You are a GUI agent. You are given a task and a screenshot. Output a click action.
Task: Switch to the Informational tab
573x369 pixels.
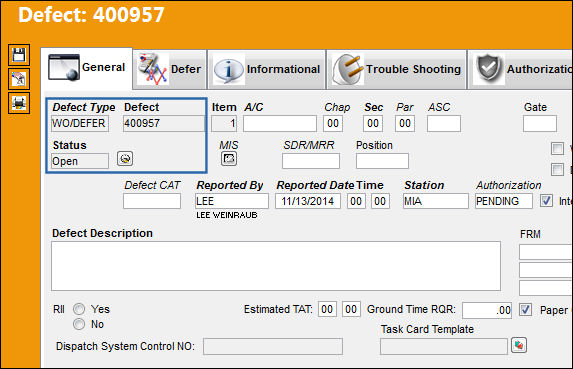point(266,69)
